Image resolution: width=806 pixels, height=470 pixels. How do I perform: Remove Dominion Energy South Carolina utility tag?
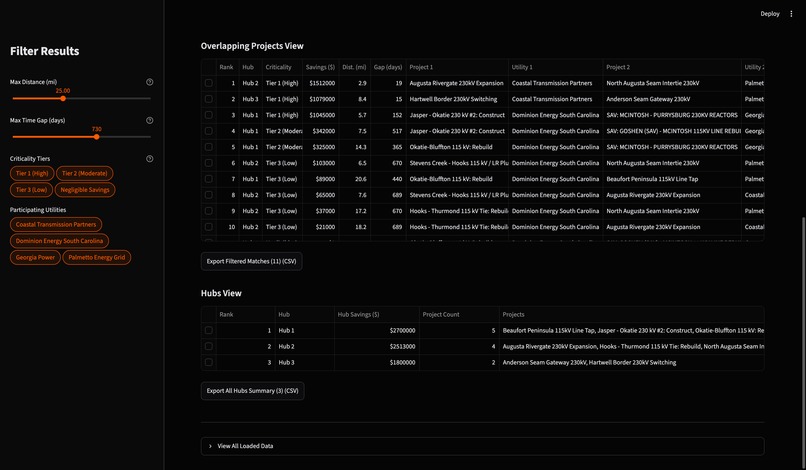point(60,241)
